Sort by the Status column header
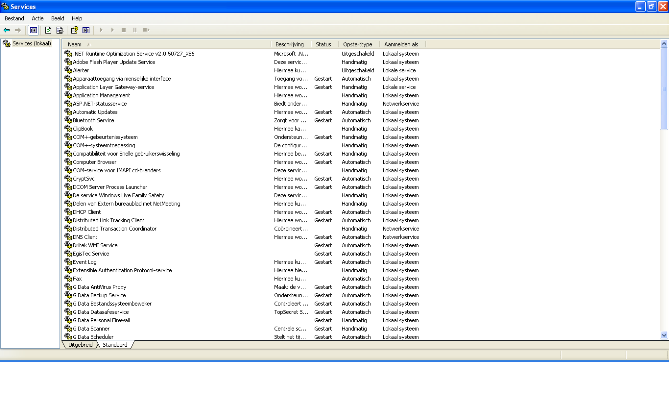 [325, 44]
